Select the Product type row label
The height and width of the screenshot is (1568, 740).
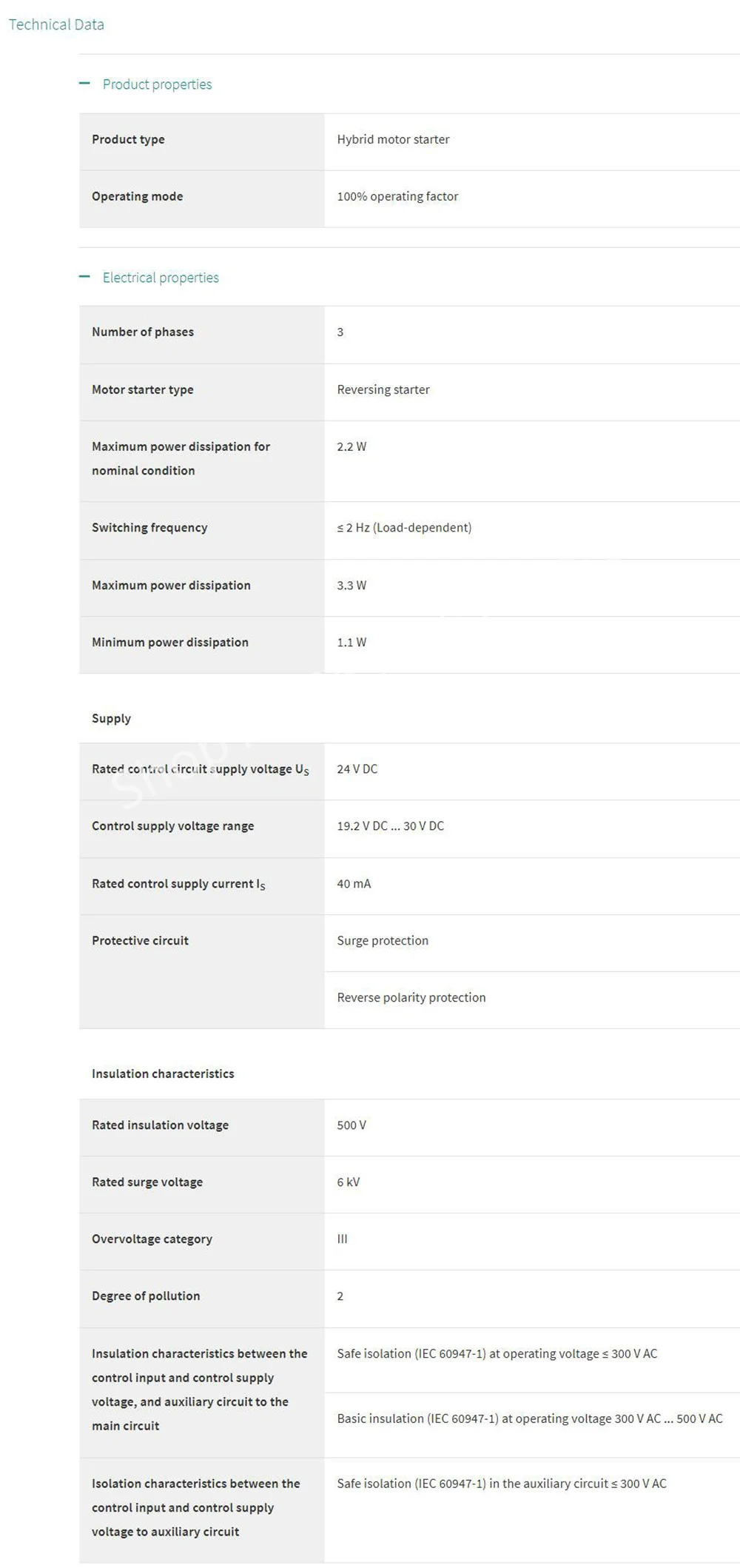(x=128, y=139)
